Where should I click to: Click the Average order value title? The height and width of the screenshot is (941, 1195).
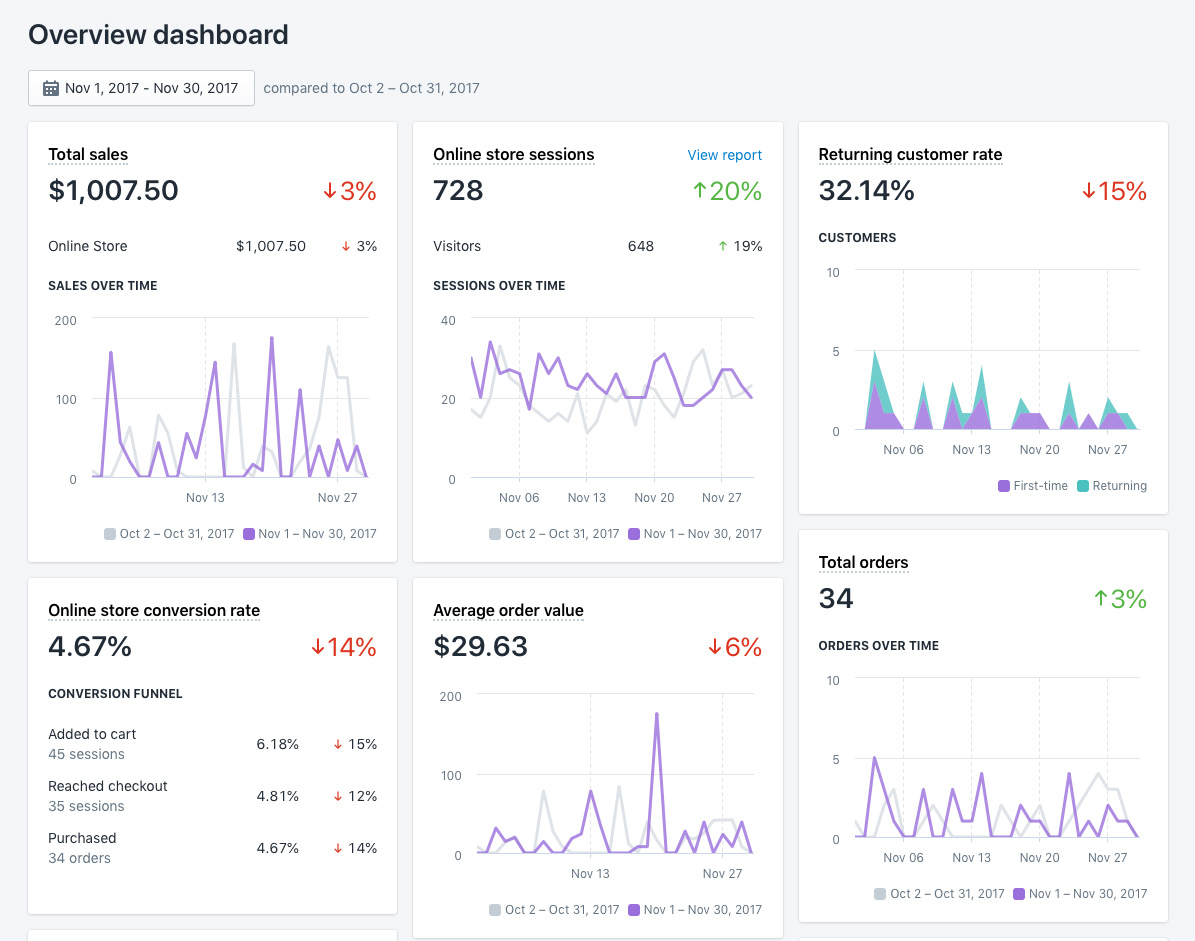[508, 610]
